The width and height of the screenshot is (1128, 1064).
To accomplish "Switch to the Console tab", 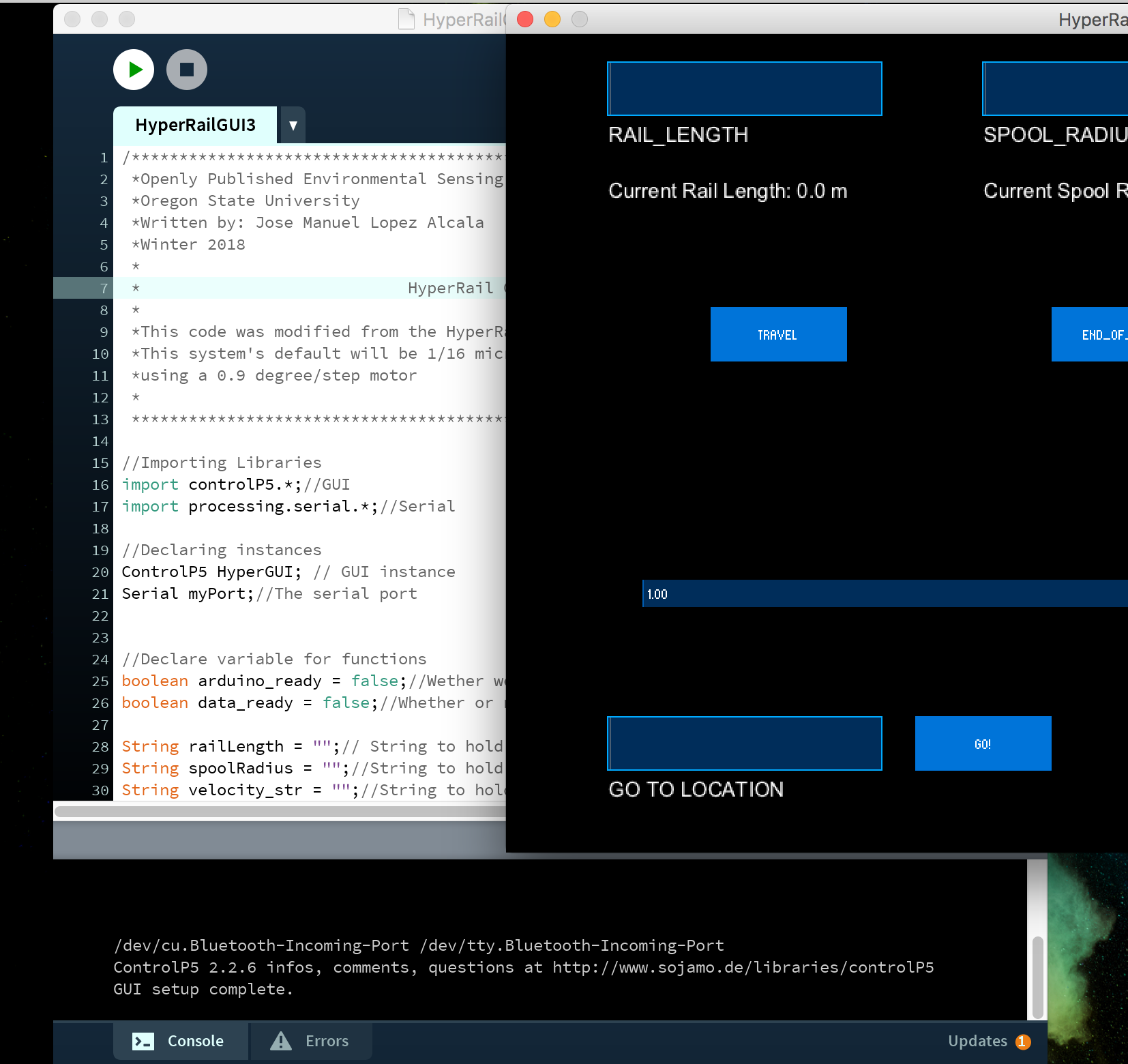I will (x=181, y=1041).
